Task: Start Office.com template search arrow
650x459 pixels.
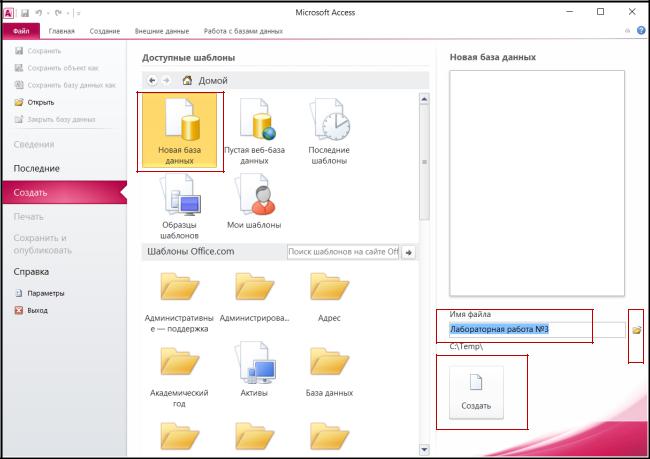Action: pyautogui.click(x=409, y=252)
